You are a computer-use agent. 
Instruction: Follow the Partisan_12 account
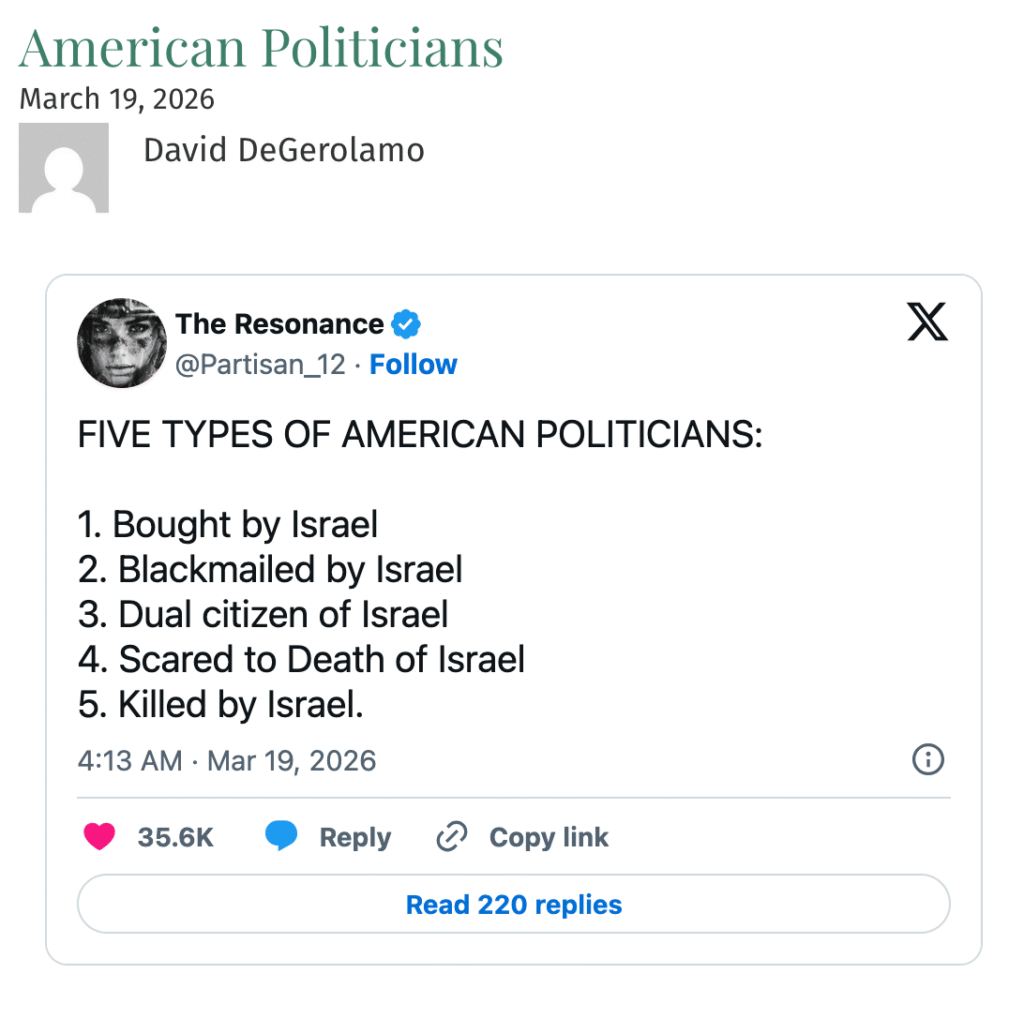coord(413,365)
